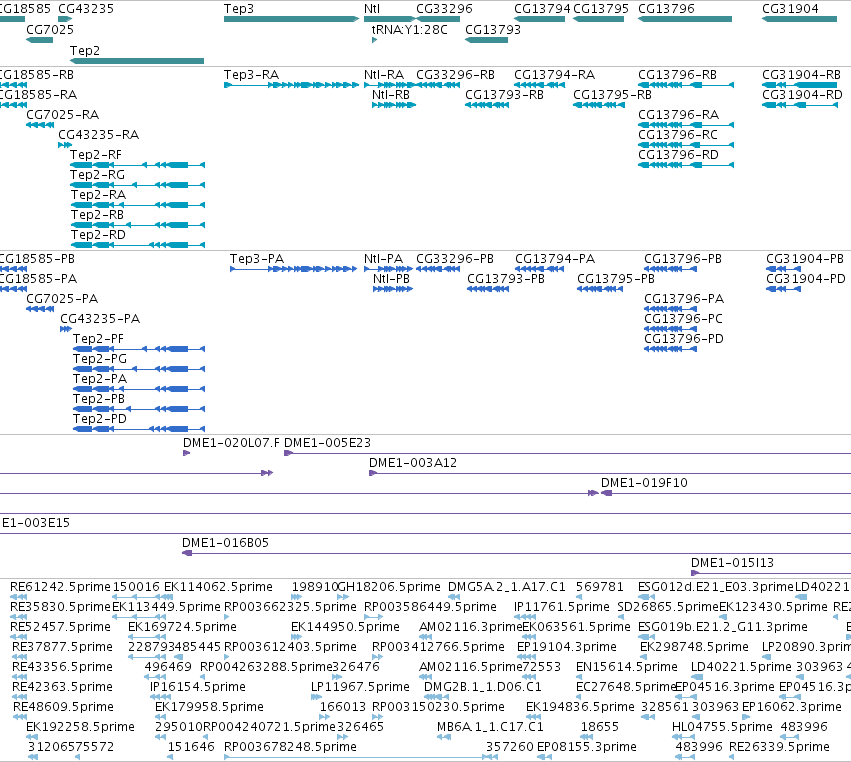Image resolution: width=851 pixels, height=762 pixels.
Task: Click the CG13793 gene label
Action: pyautogui.click(x=493, y=29)
